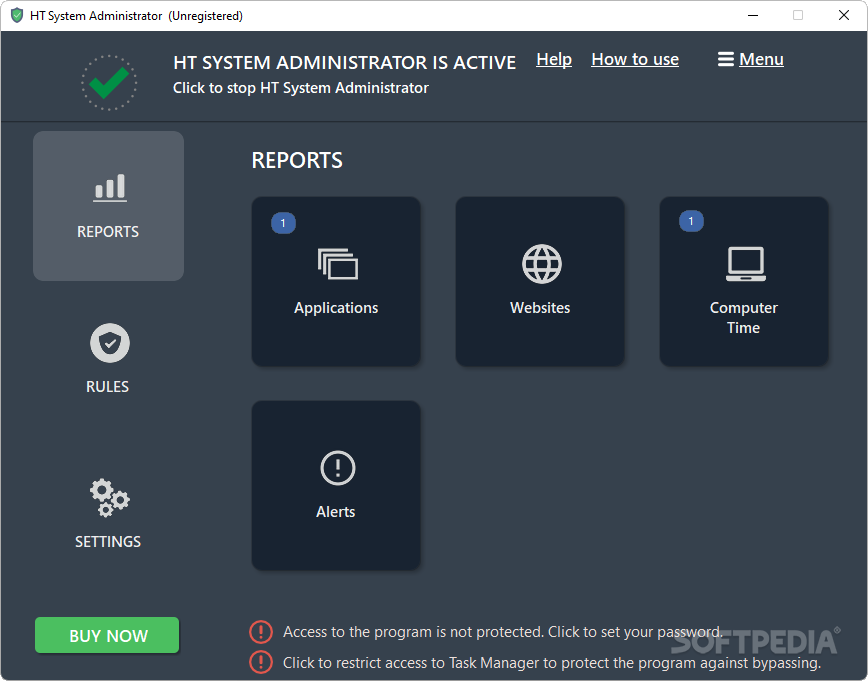The height and width of the screenshot is (681, 868).
Task: Click to stop HT System Administrator
Action: [301, 87]
